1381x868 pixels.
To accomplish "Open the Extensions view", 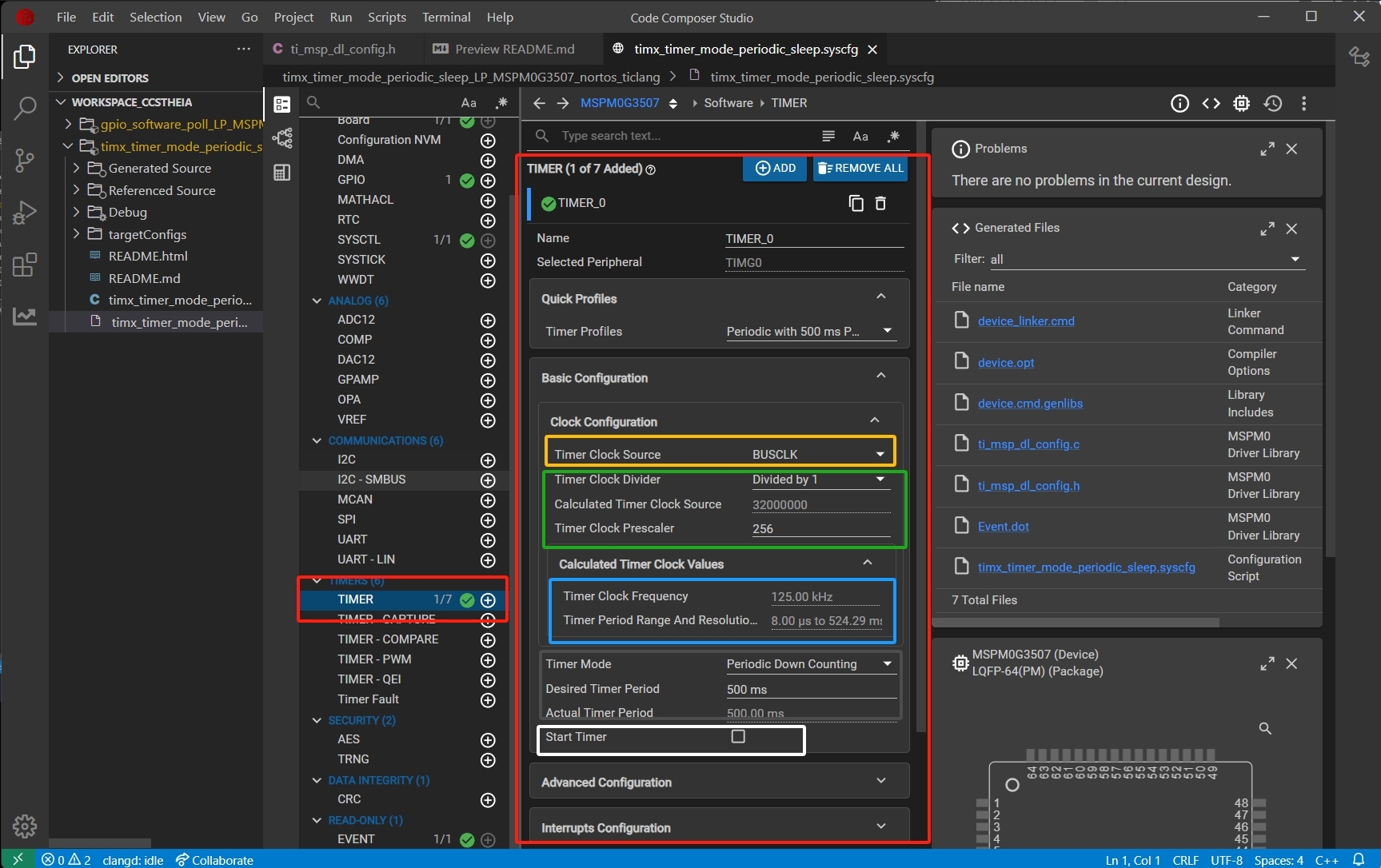I will point(25,265).
